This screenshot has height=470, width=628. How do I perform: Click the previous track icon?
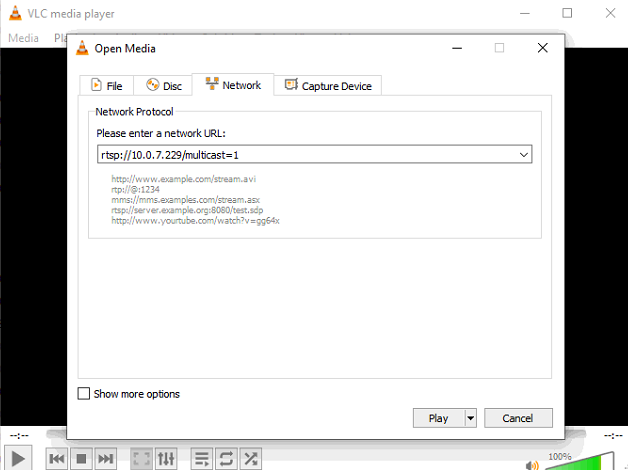coord(57,458)
